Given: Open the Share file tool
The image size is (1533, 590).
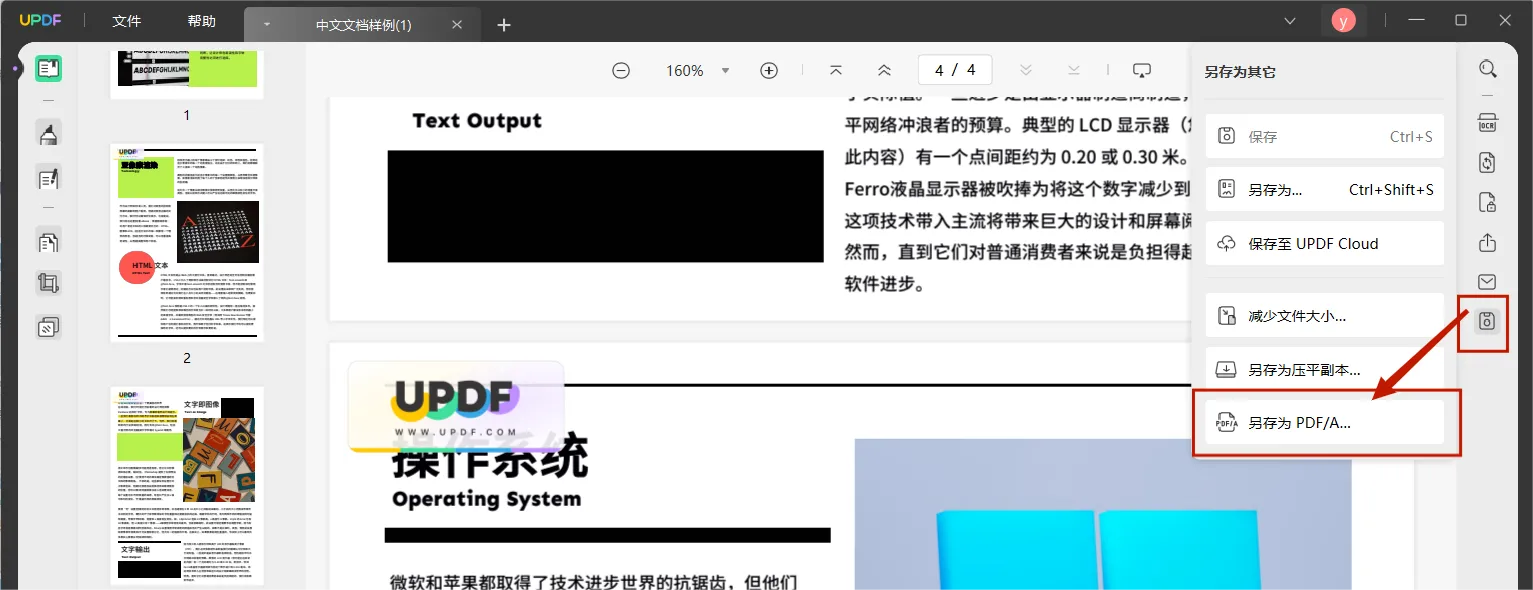Looking at the screenshot, I should tap(1488, 243).
